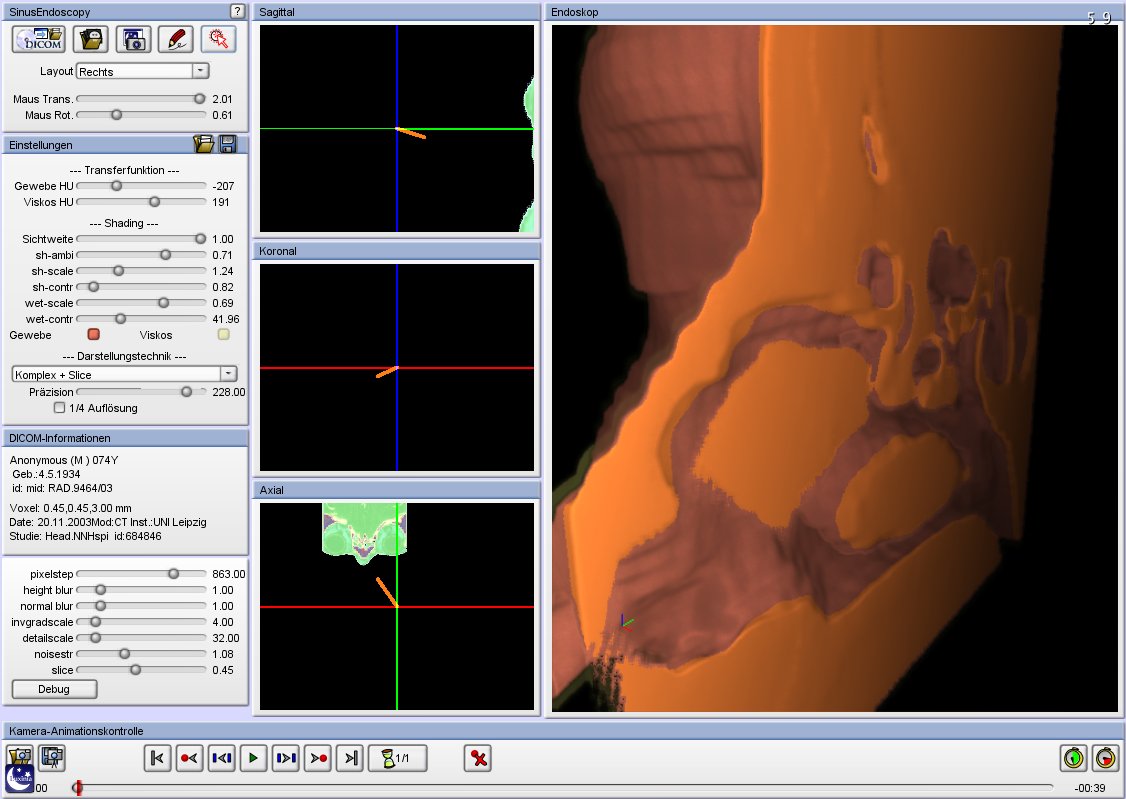
Task: Select the red pencil annotation tool
Action: point(176,39)
